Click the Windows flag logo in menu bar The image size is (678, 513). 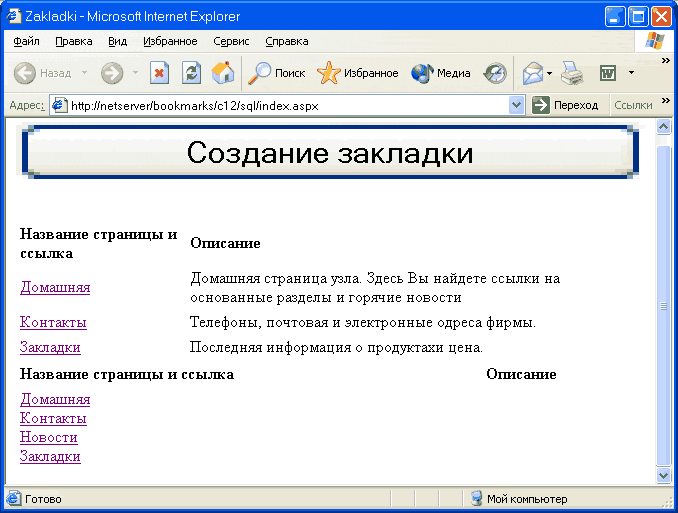pos(655,41)
